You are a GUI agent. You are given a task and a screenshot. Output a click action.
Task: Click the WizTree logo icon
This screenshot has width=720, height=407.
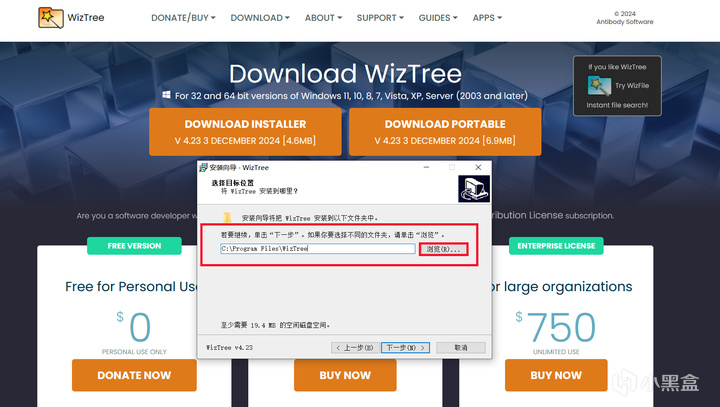coord(51,17)
